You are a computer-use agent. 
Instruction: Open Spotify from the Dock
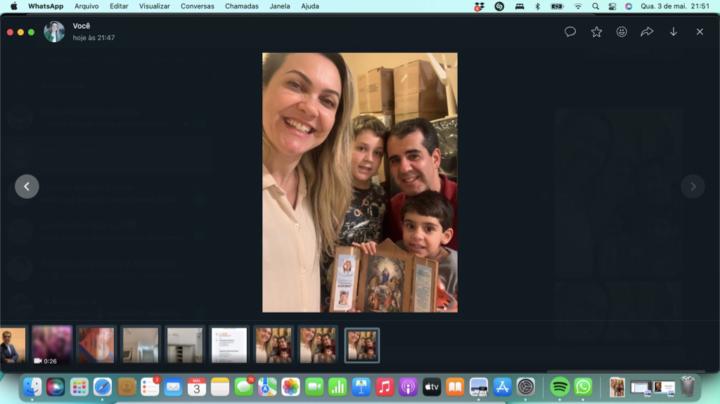click(x=559, y=387)
